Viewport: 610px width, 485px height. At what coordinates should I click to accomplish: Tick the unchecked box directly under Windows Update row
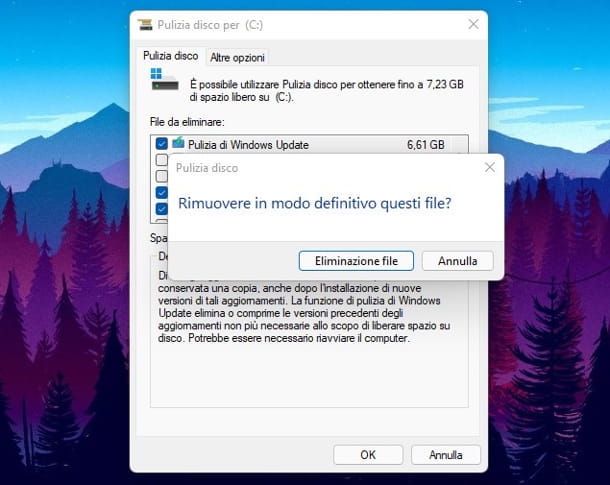[161, 160]
